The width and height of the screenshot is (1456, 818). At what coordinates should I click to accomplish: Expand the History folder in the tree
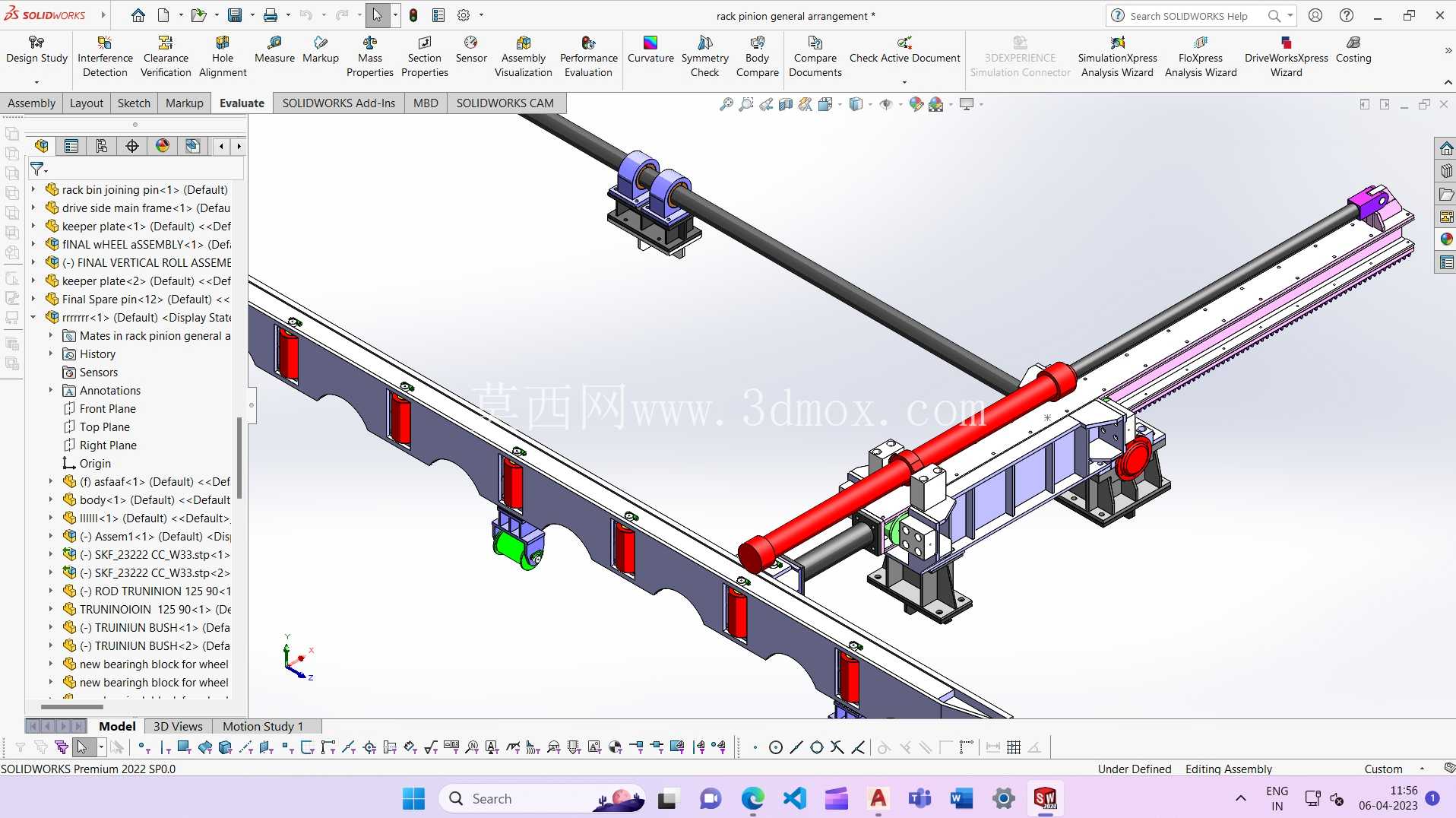click(51, 354)
